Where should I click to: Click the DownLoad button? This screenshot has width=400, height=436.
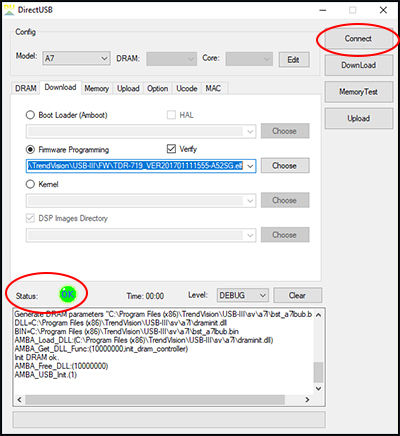click(x=359, y=65)
